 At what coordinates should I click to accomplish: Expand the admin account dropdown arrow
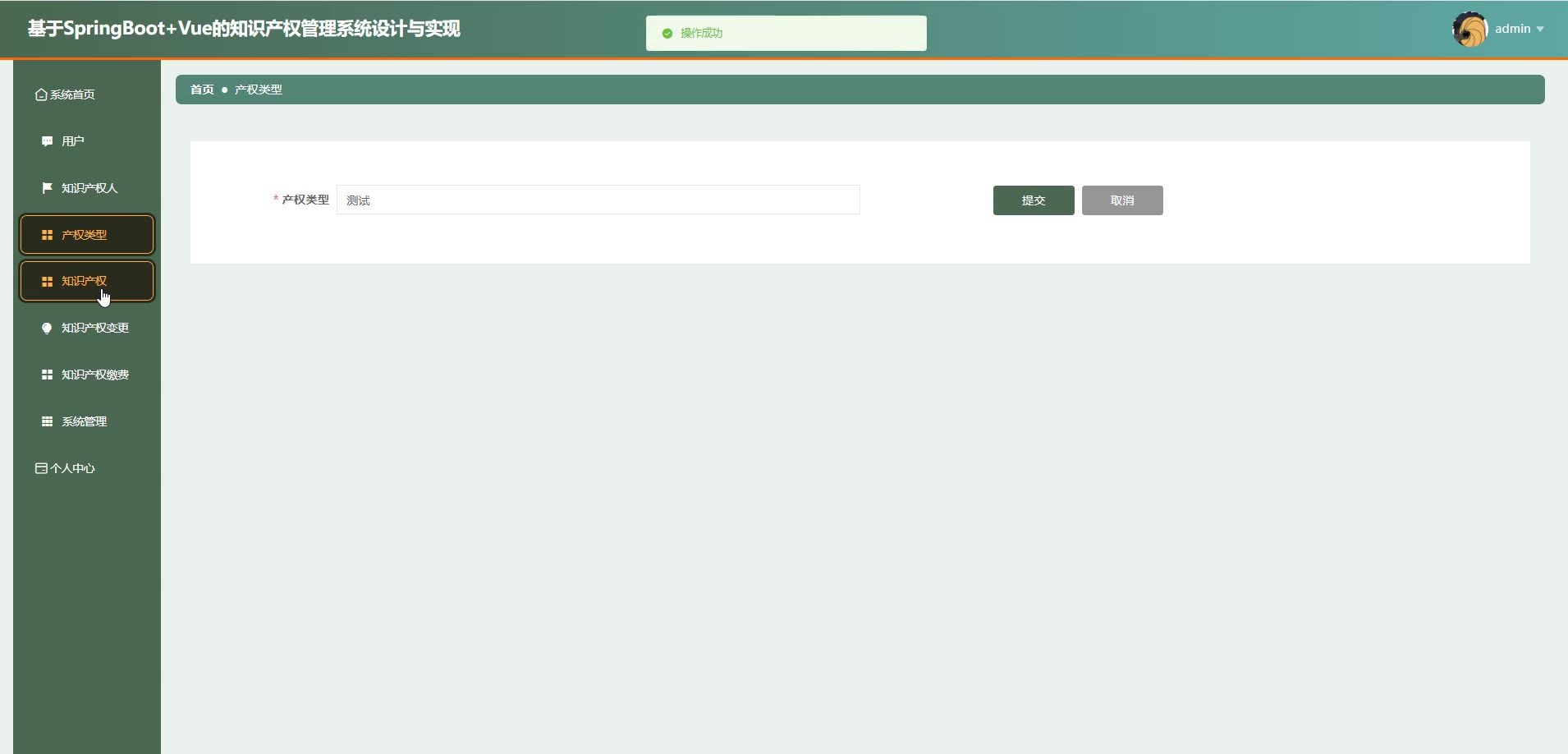click(1540, 30)
